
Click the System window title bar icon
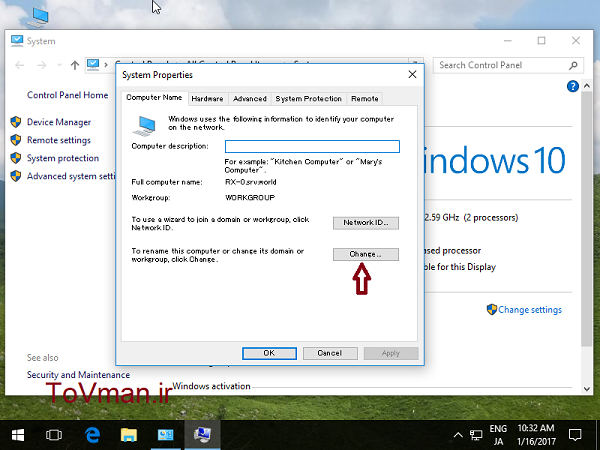pos(16,41)
